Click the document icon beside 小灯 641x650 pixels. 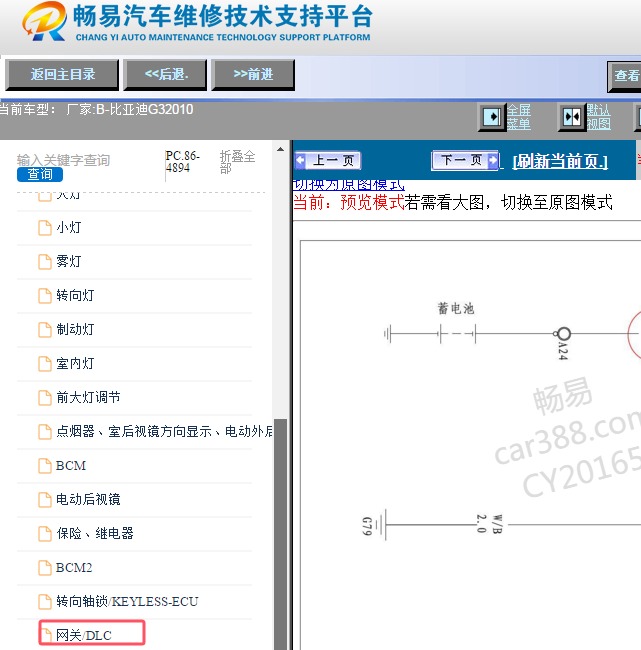(x=45, y=228)
